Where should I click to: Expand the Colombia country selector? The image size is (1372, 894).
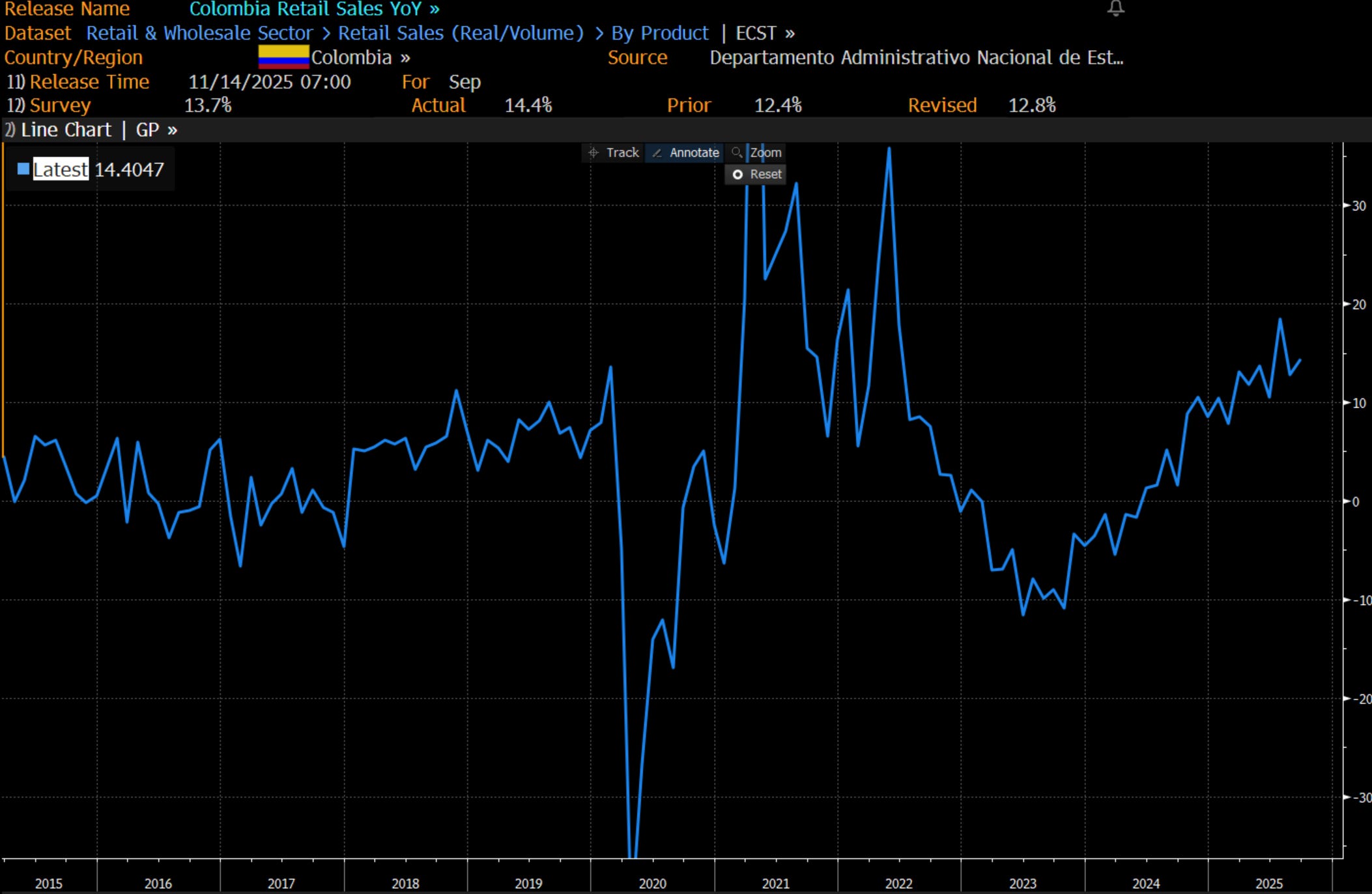(405, 58)
